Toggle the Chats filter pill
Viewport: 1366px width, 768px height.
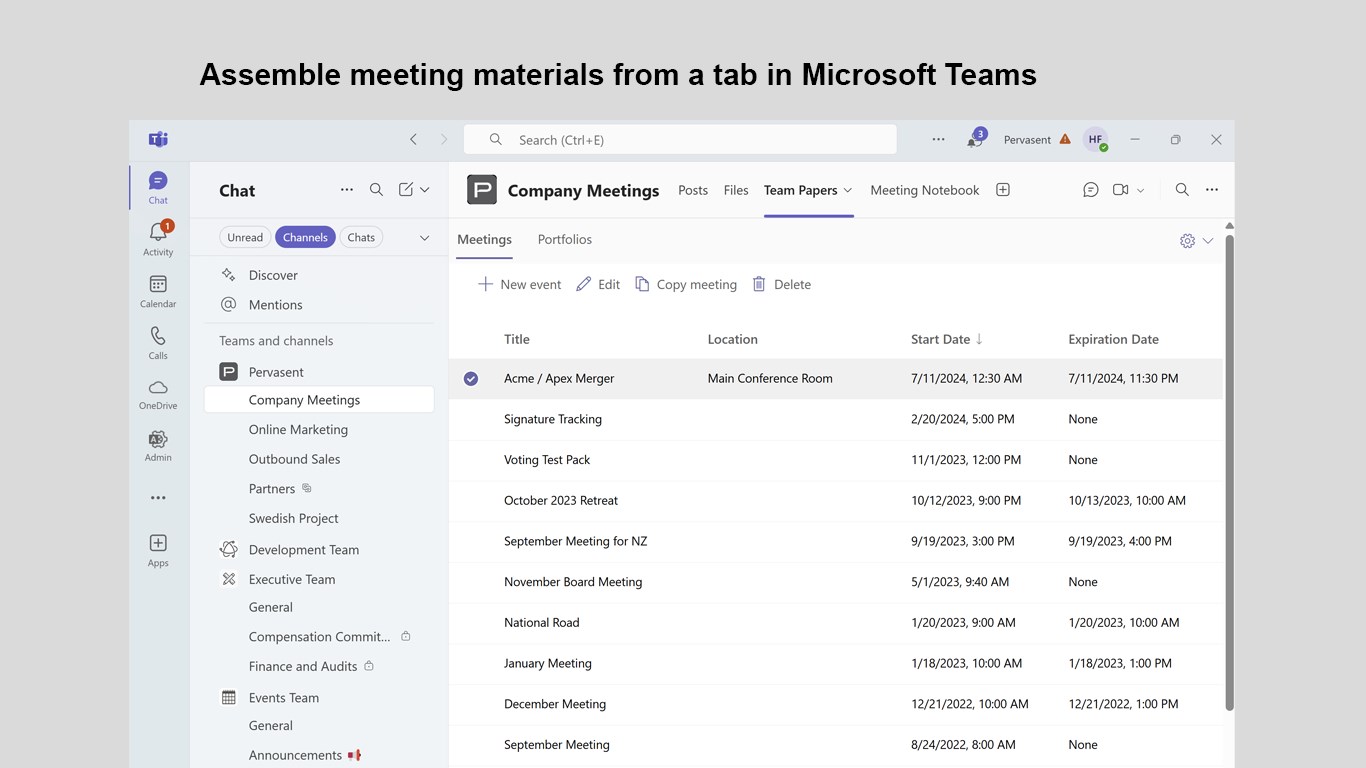coord(361,237)
